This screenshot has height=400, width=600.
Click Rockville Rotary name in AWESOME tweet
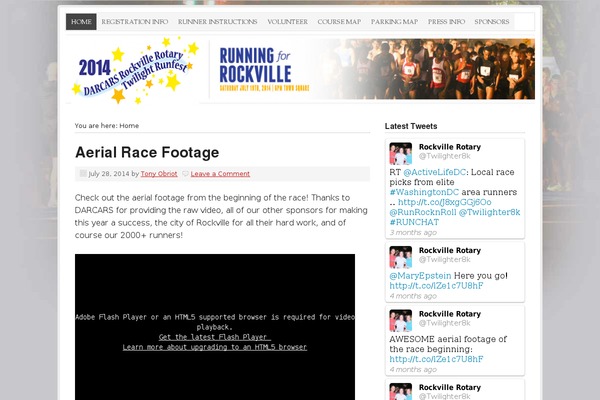pos(450,314)
